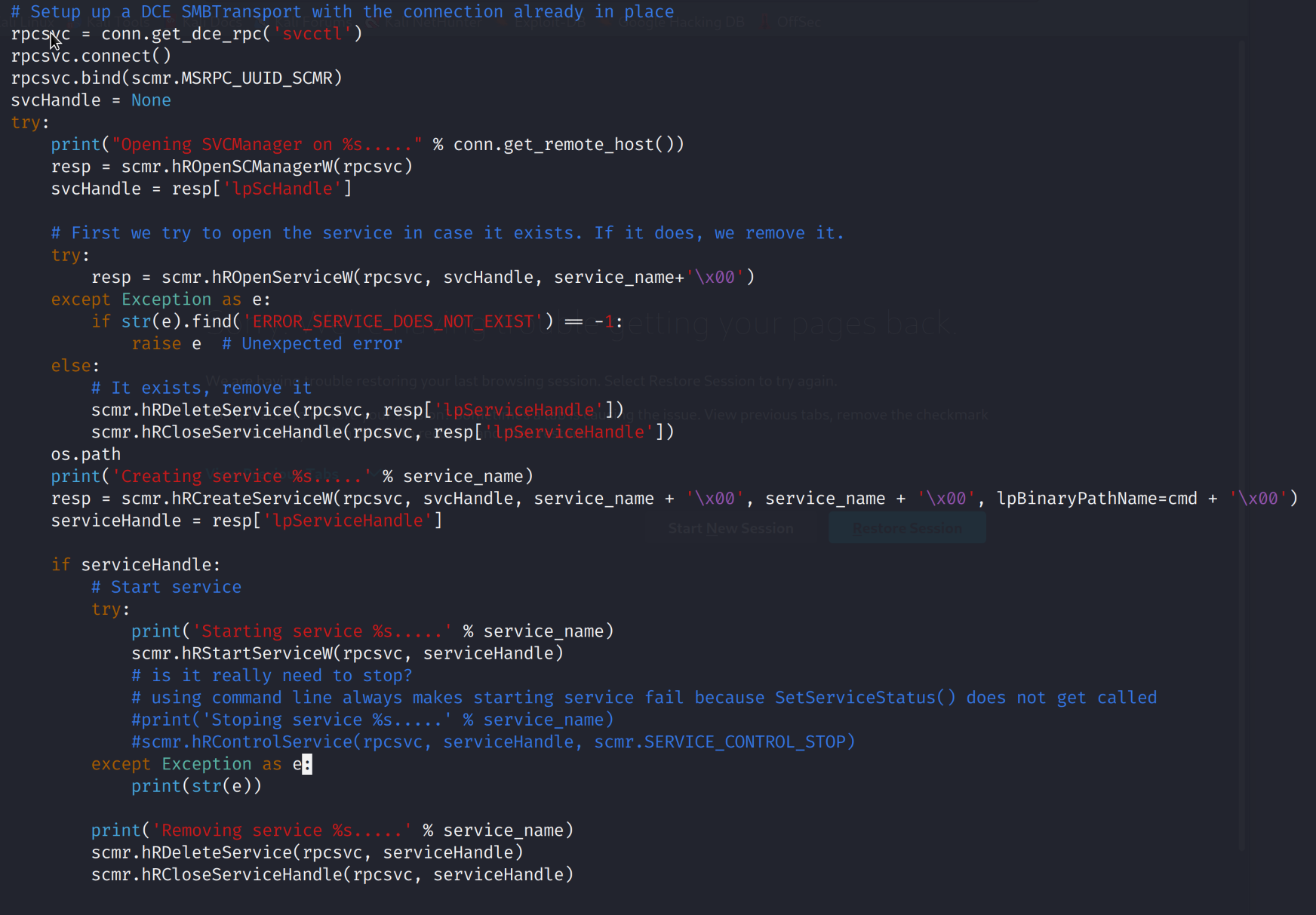Place cursor on rpcsvc.connect() line
Viewport: 1316px width, 915px height.
click(x=91, y=57)
